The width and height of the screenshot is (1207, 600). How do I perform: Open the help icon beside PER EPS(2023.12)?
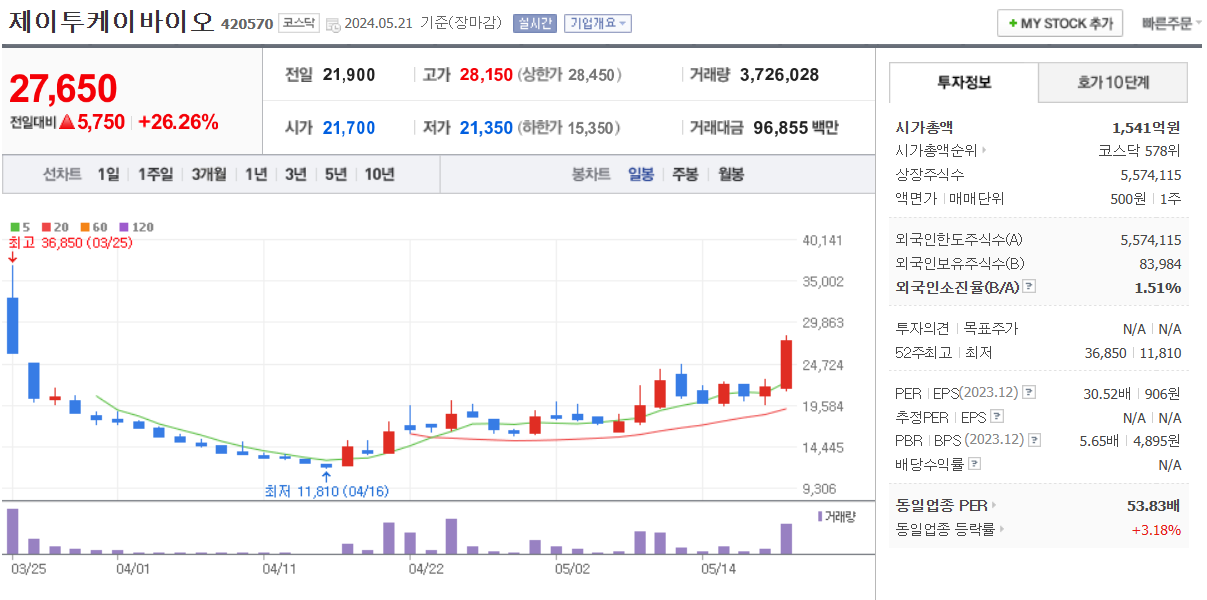pyautogui.click(x=1029, y=393)
